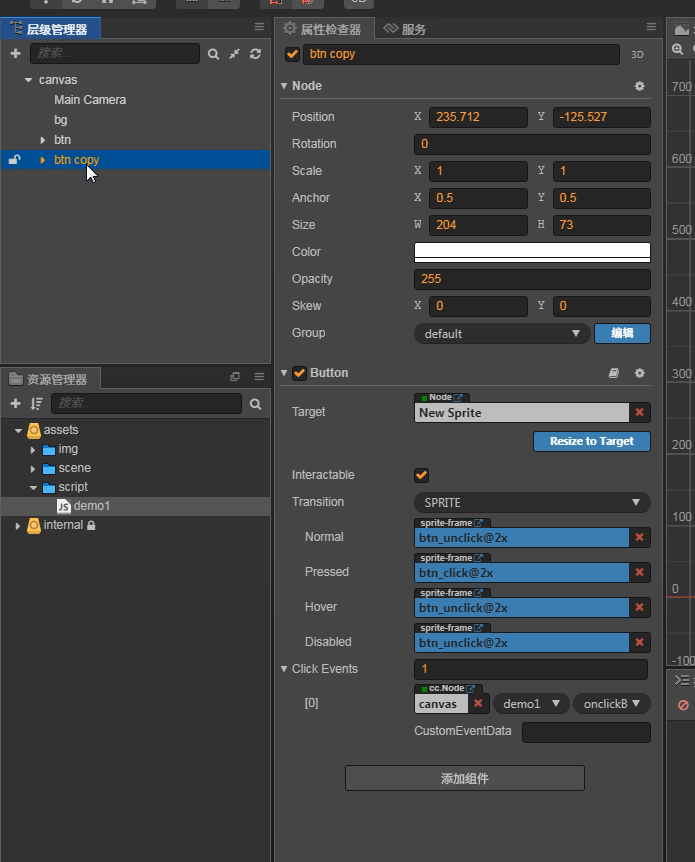Open the node Color swatch
The image size is (695, 862).
click(x=532, y=252)
